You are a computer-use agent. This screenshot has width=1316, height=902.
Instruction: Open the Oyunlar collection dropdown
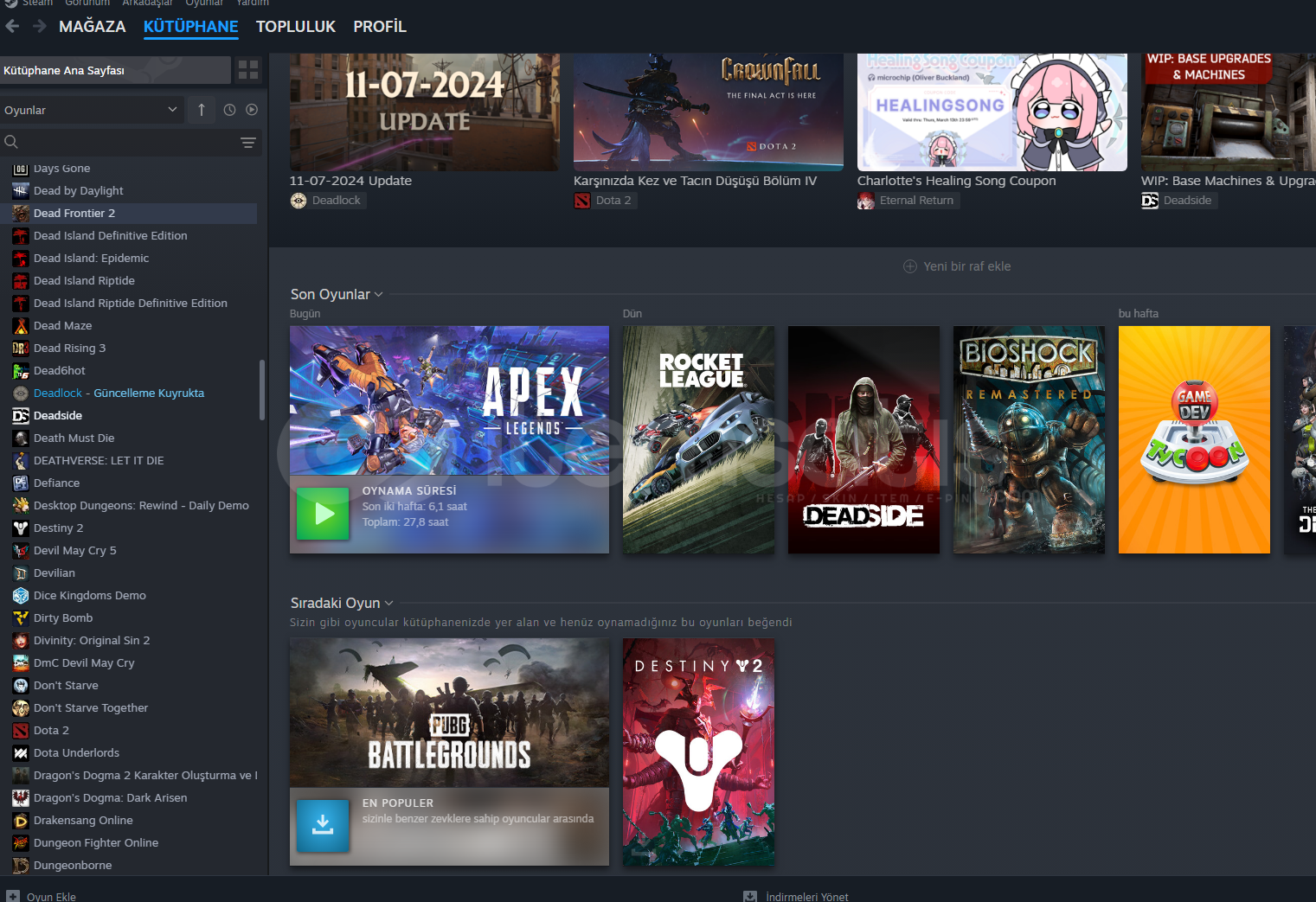pos(92,110)
